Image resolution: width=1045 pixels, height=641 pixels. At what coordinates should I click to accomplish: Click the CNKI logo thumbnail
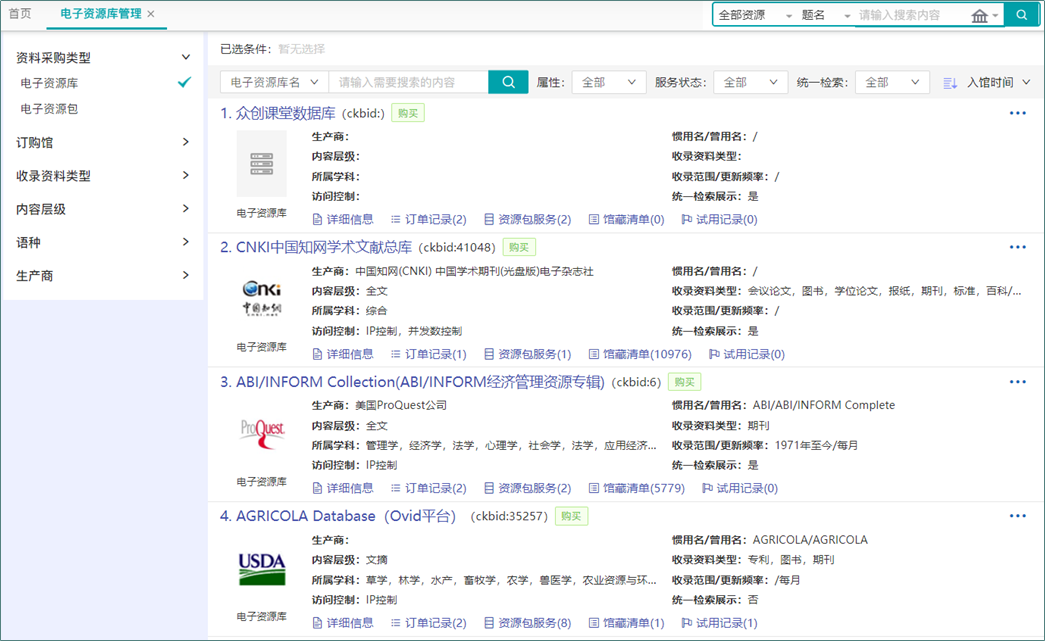[261, 298]
